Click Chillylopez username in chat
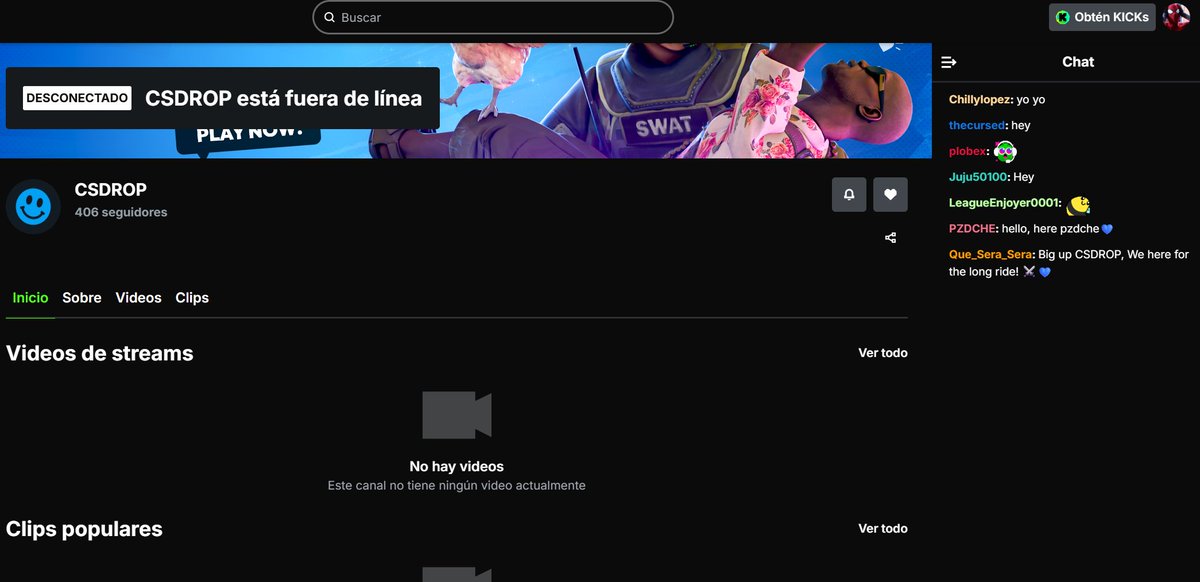 [980, 100]
